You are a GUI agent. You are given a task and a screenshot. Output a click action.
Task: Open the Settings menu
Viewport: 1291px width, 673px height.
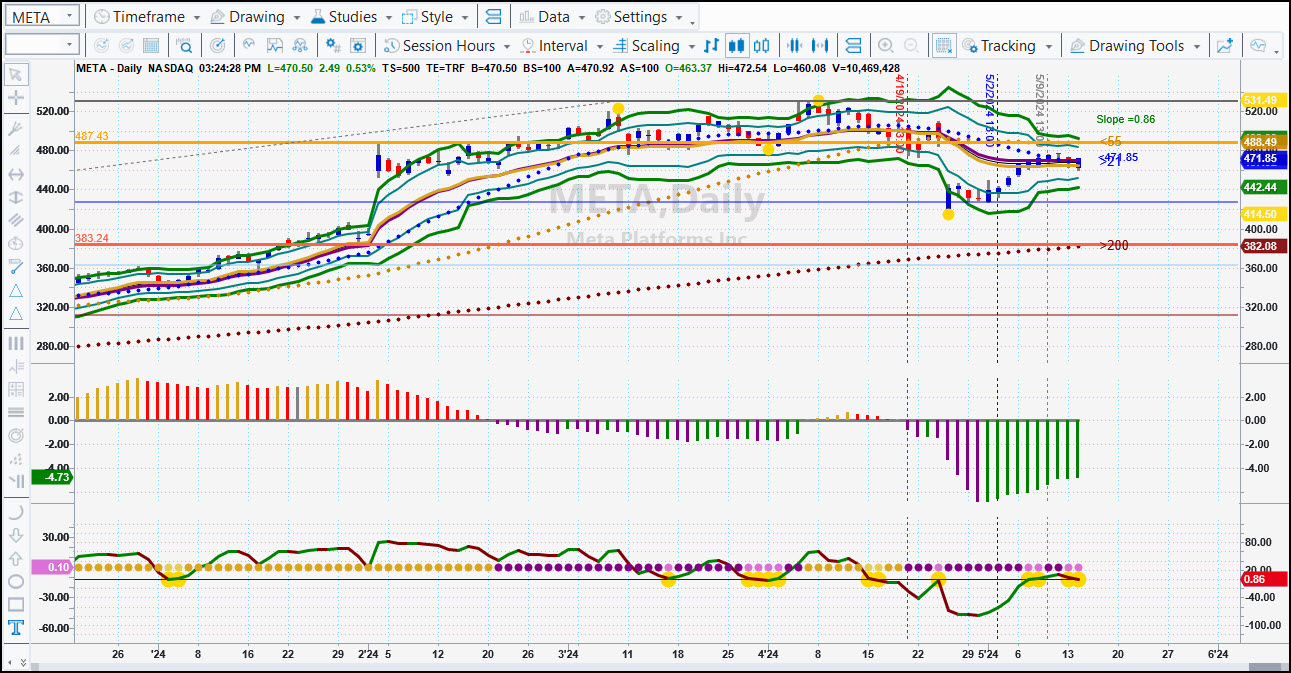(x=639, y=17)
